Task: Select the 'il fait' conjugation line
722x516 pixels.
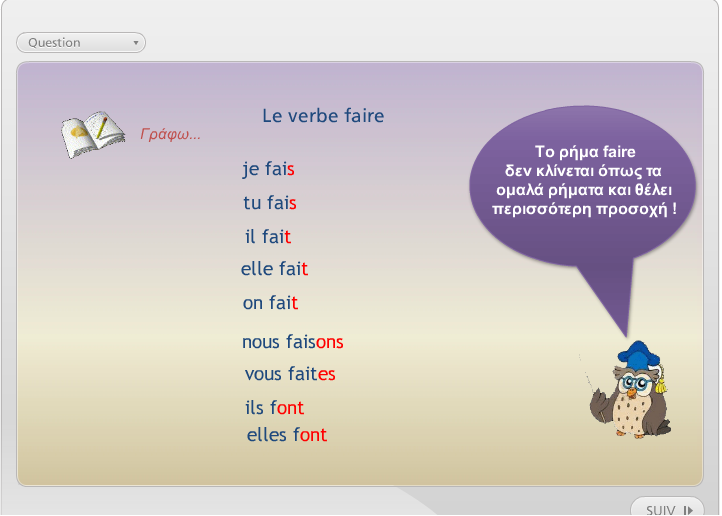Action: point(268,238)
